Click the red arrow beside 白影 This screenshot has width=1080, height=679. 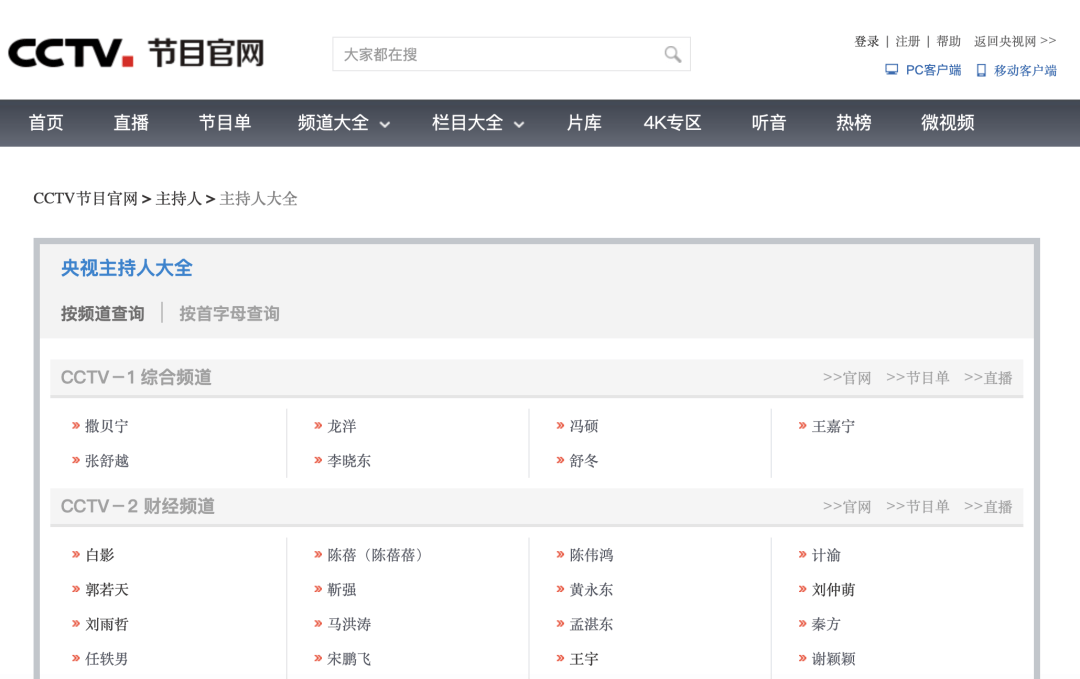click(x=75, y=554)
